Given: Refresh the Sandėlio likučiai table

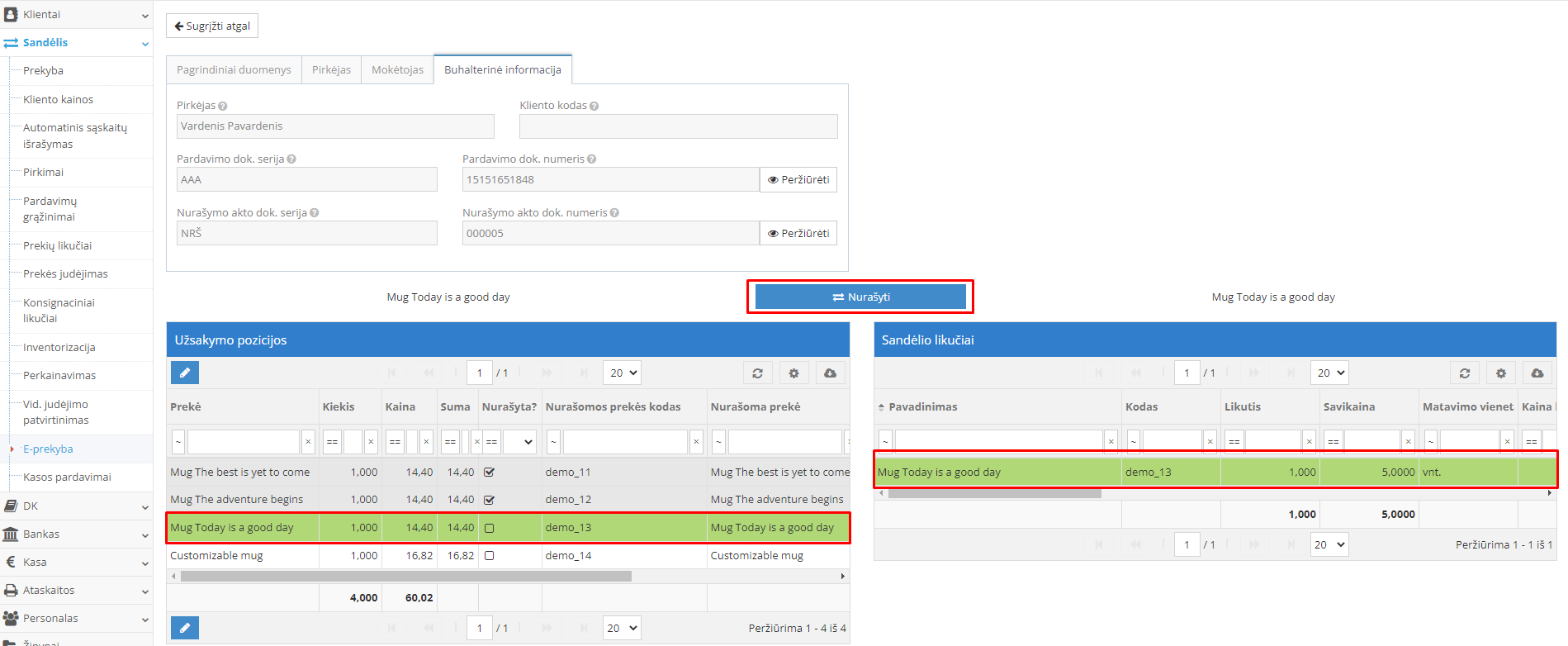Looking at the screenshot, I should click(1464, 373).
